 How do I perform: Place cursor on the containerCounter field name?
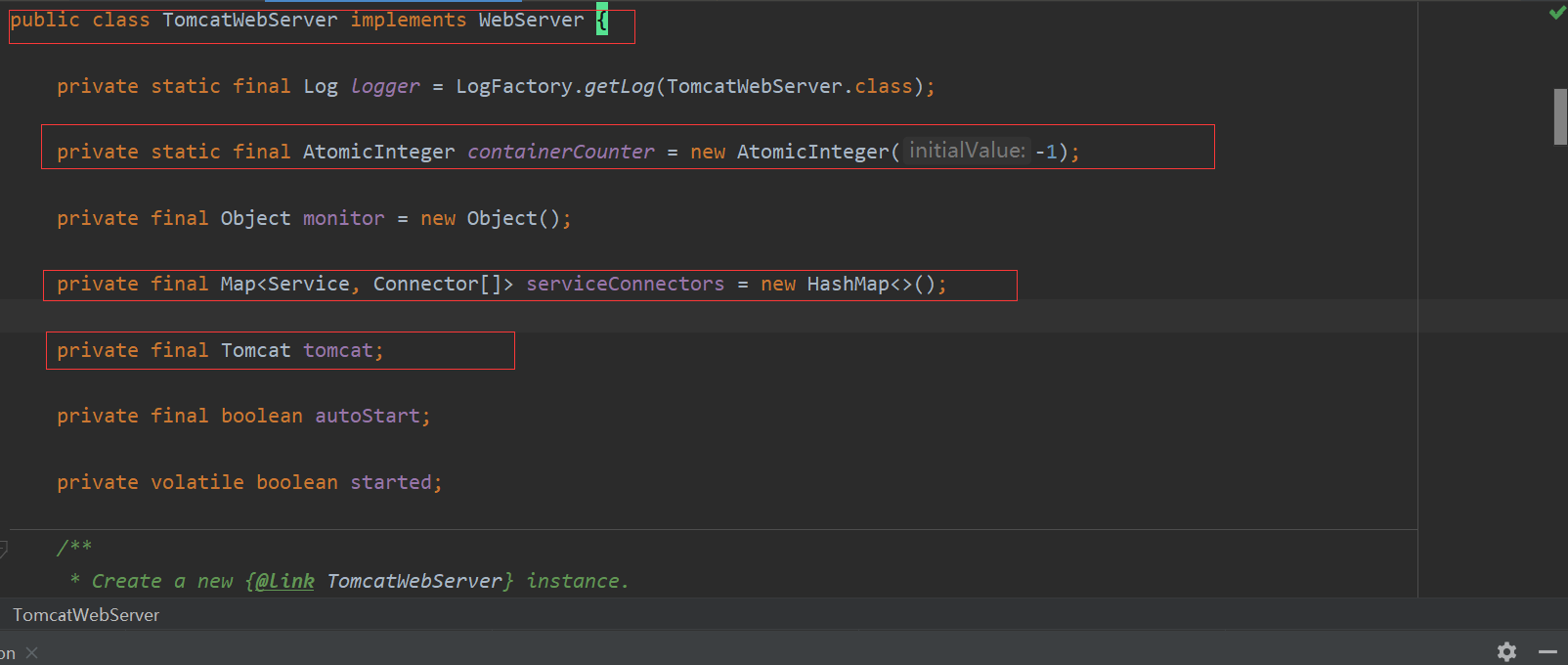(x=561, y=152)
